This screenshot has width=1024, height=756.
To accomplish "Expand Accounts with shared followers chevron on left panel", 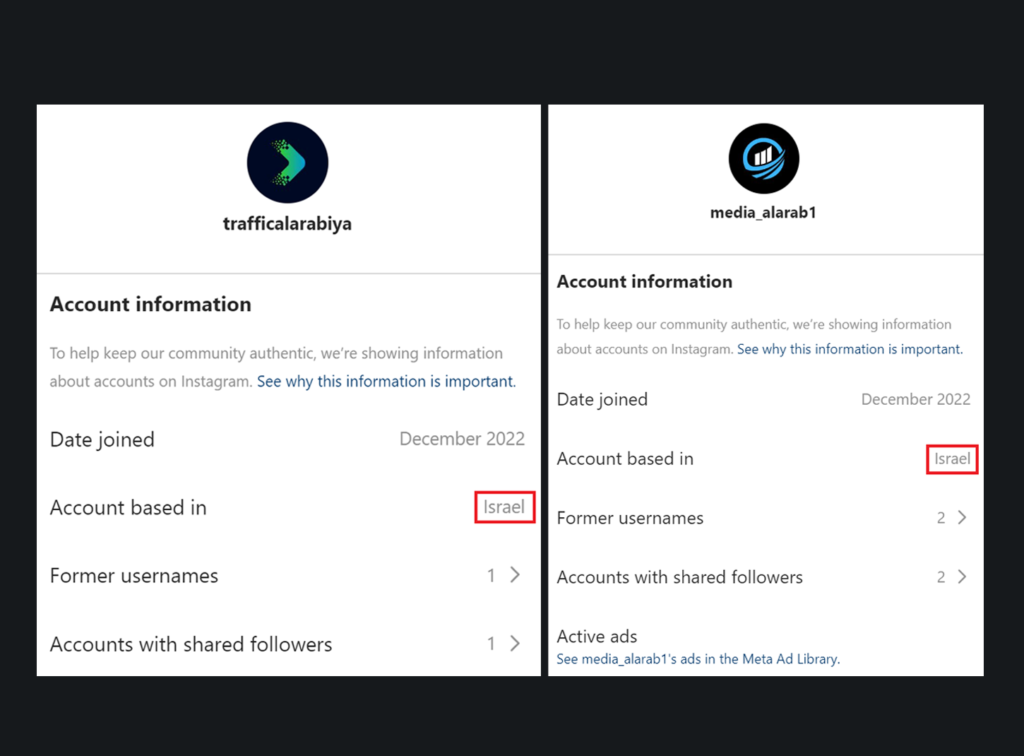I will coord(515,643).
